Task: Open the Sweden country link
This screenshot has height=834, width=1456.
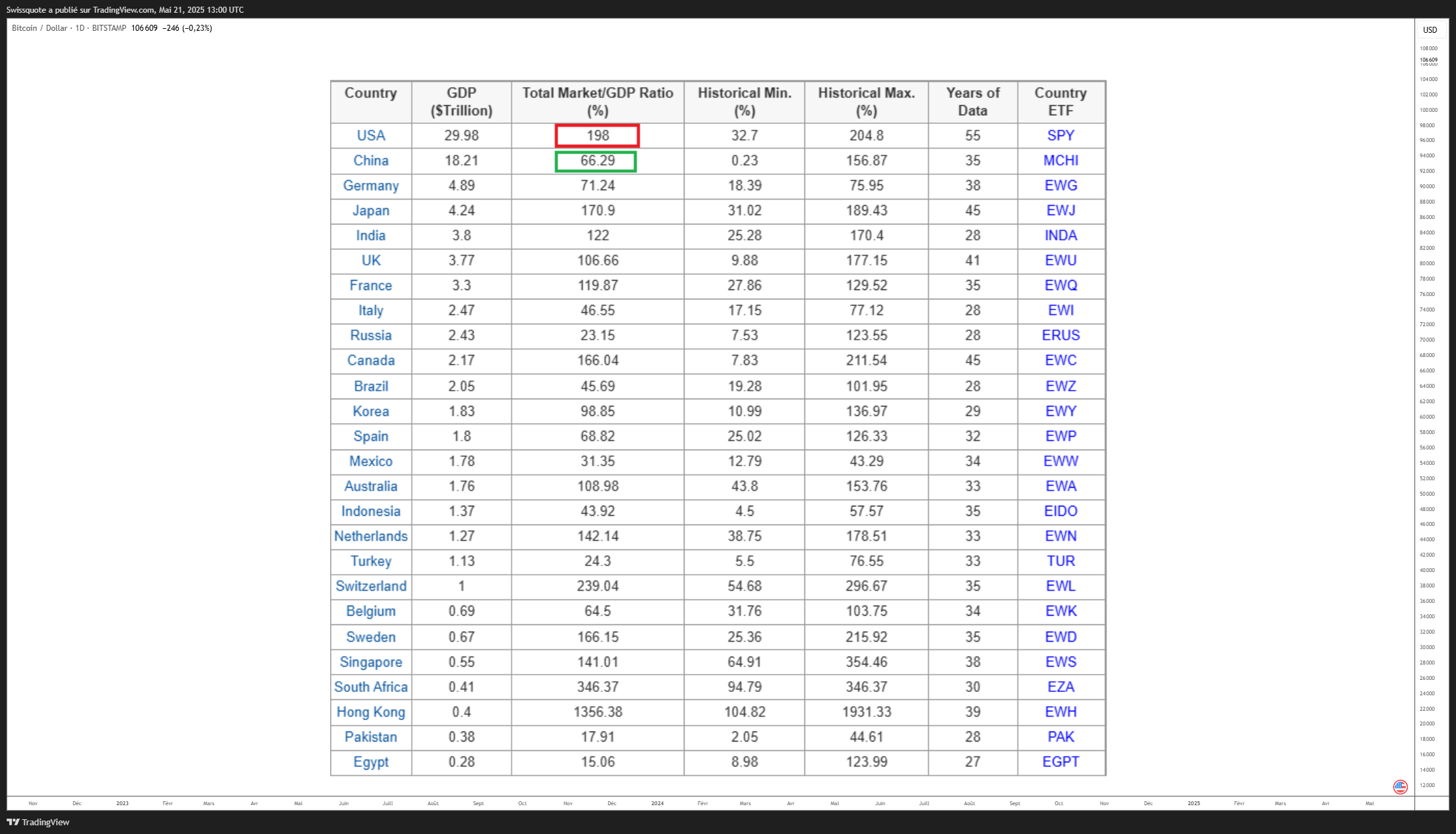Action: (371, 637)
